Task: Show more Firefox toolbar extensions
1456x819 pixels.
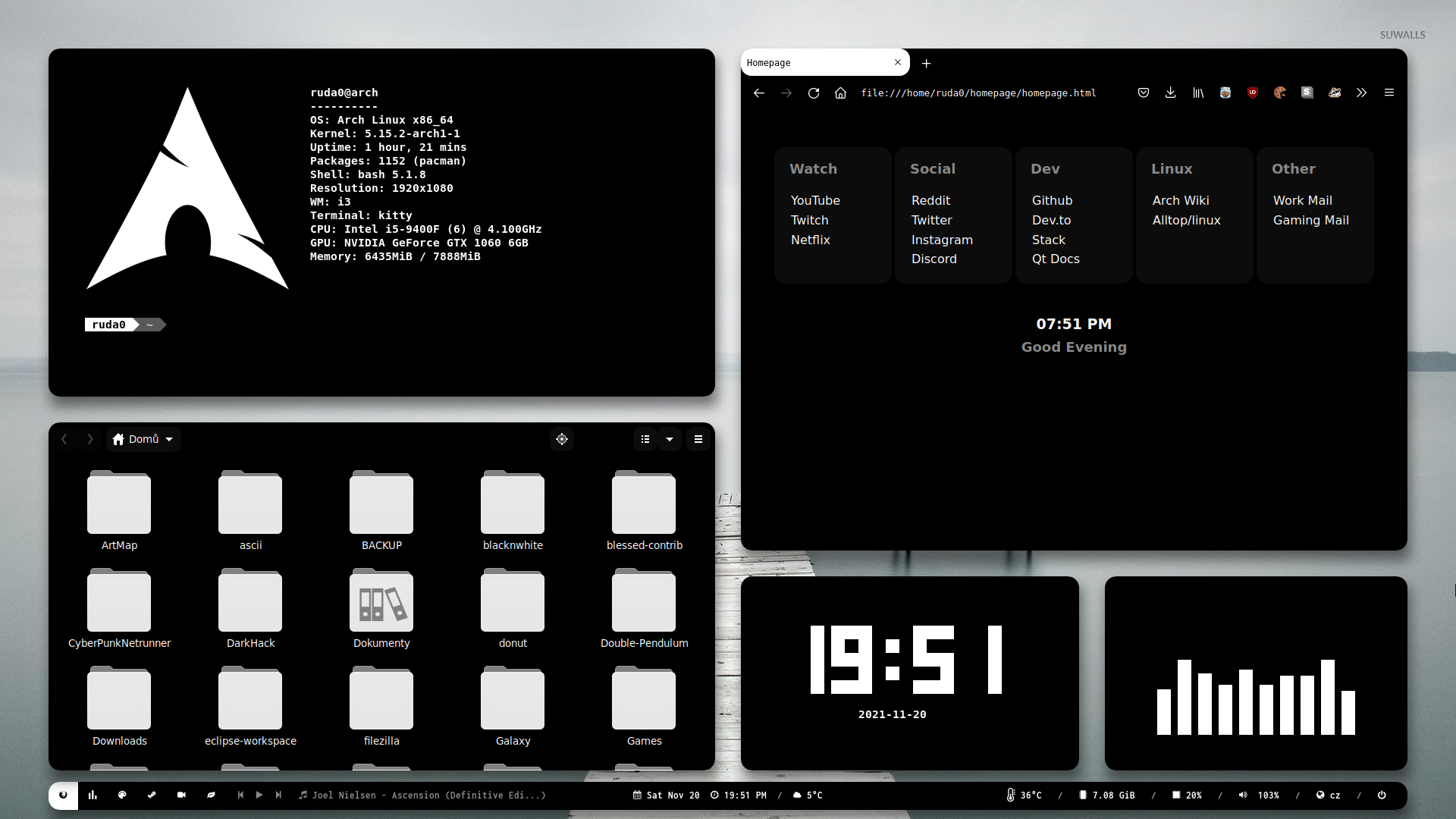Action: [x=1362, y=93]
